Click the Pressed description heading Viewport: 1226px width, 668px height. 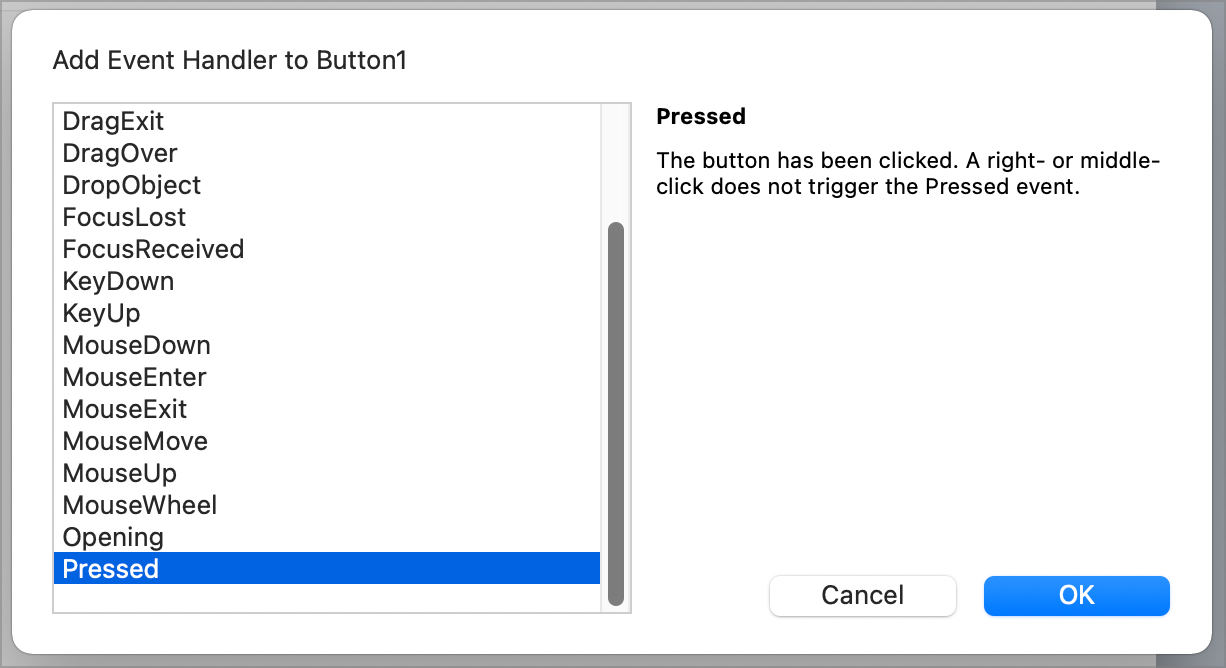click(701, 116)
